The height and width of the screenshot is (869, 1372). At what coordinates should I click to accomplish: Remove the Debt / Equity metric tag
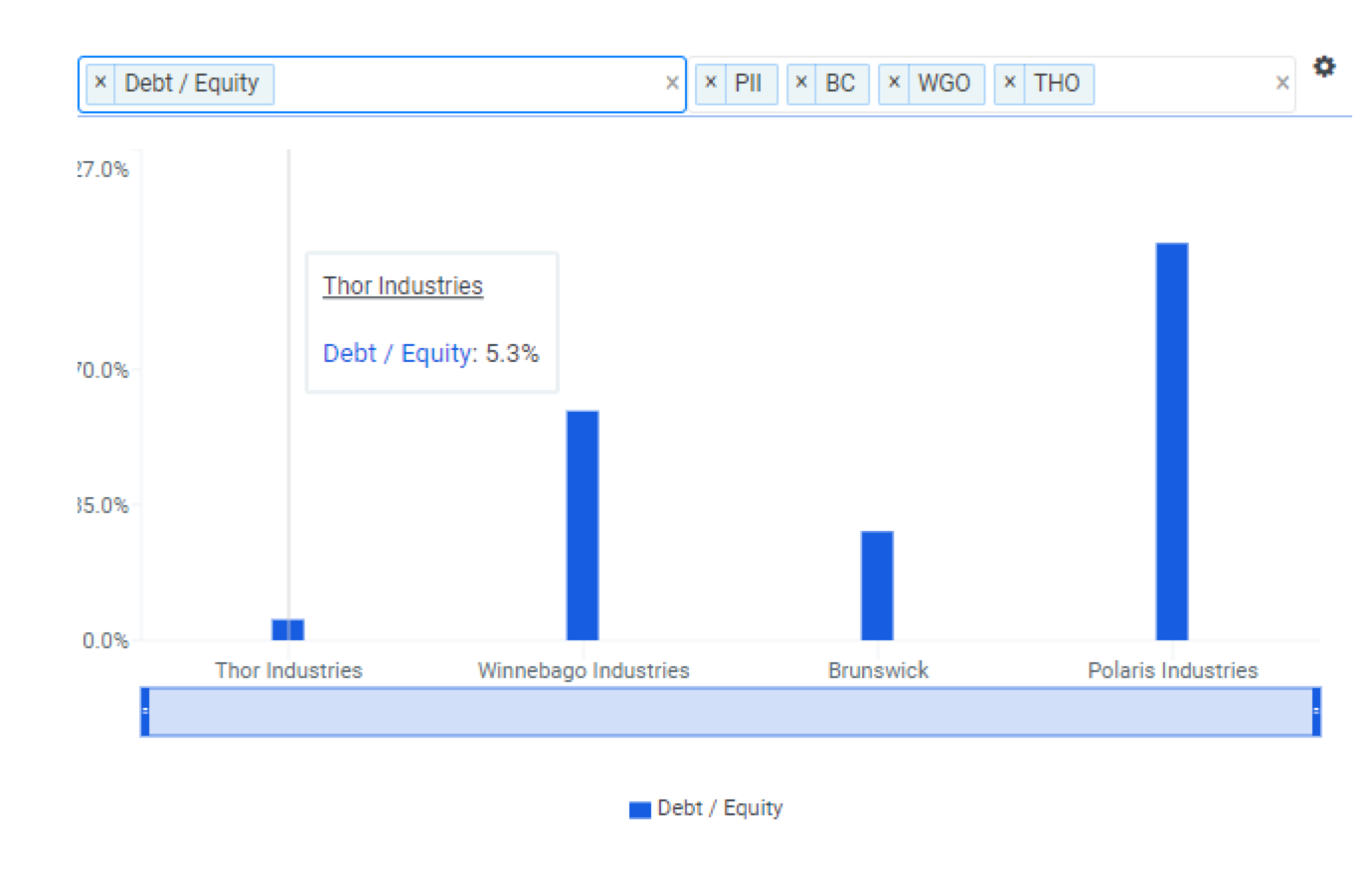pyautogui.click(x=100, y=84)
